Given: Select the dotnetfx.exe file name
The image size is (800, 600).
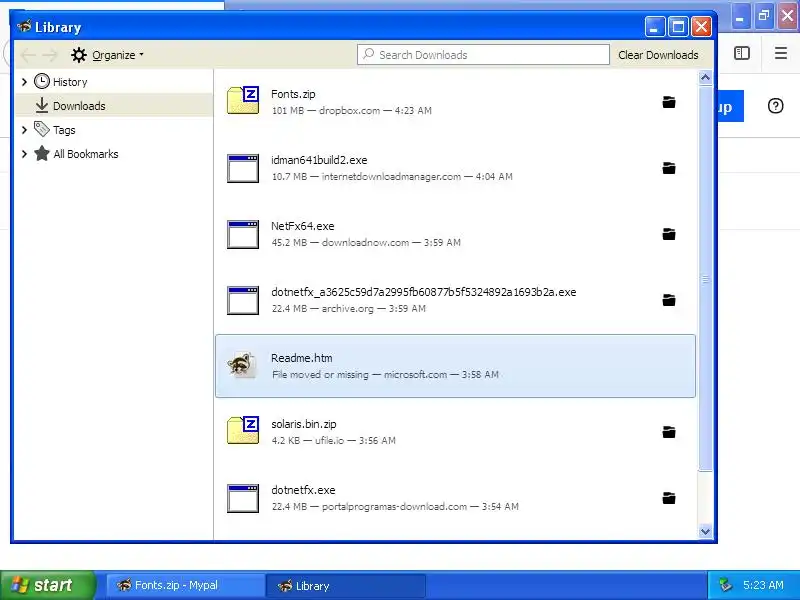Looking at the screenshot, I should [x=303, y=490].
